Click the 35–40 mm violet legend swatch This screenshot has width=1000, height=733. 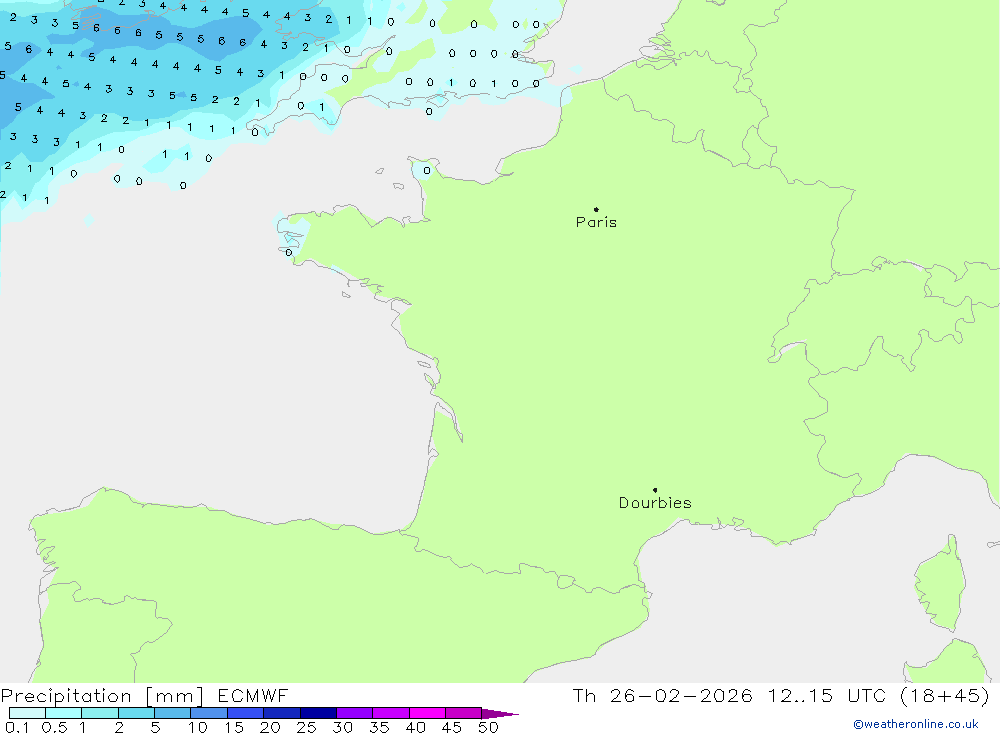coord(390,713)
